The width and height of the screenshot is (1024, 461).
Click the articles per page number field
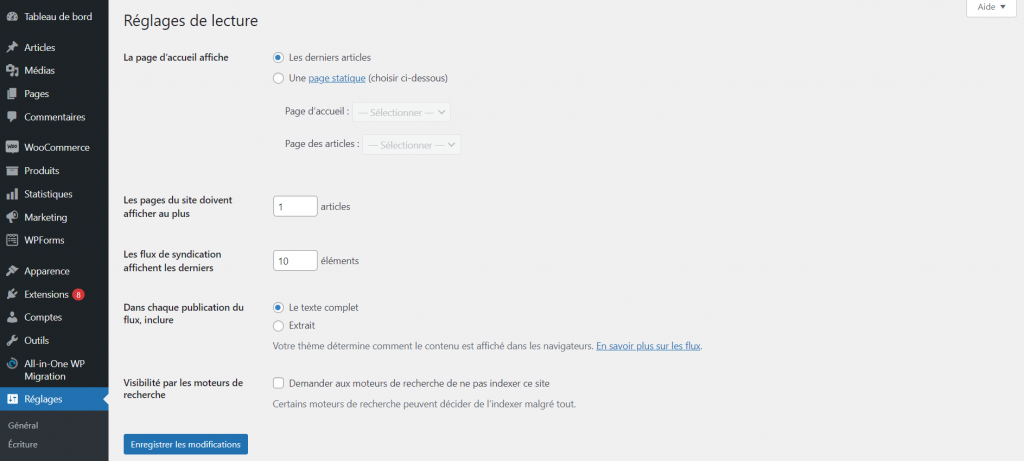point(295,207)
